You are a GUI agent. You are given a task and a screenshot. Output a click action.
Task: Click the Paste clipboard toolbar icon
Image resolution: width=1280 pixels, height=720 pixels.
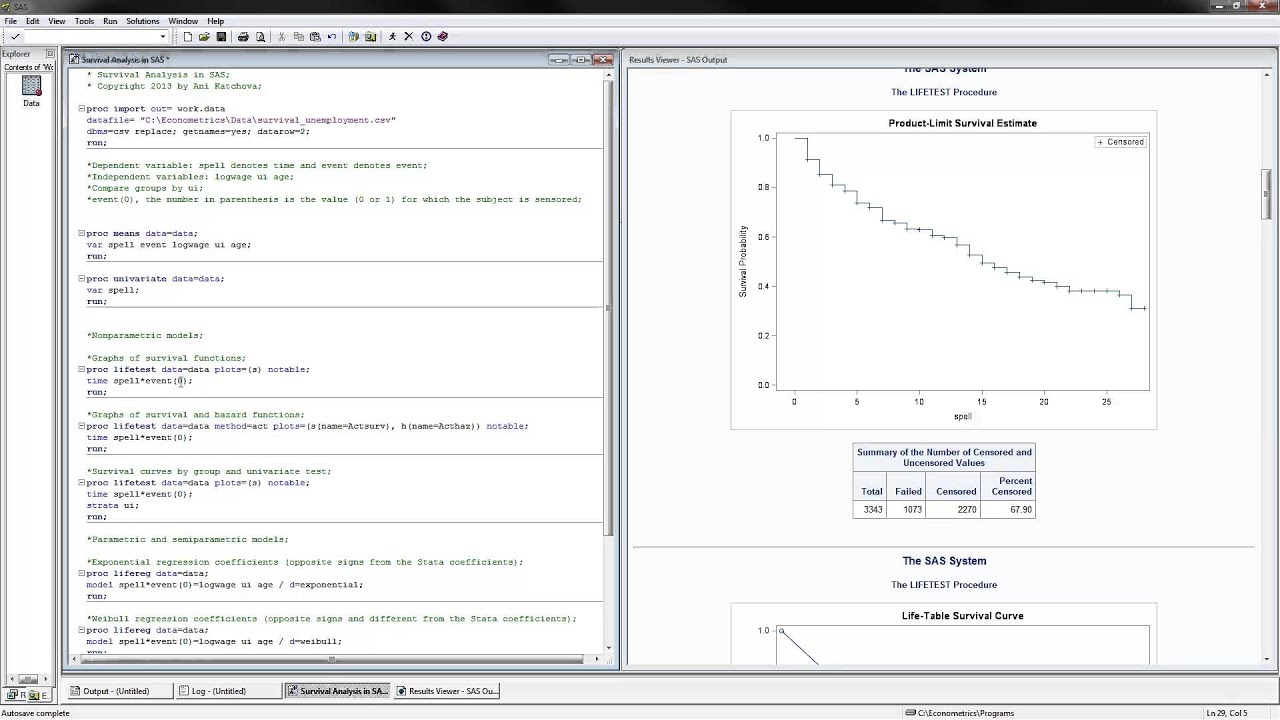(x=315, y=37)
